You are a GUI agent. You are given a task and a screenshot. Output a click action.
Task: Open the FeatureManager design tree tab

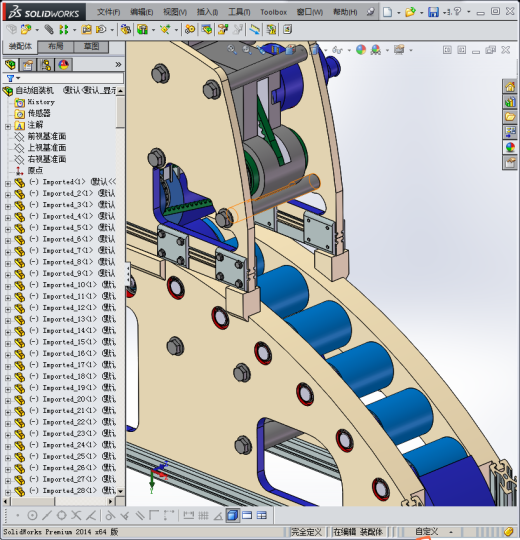10,65
